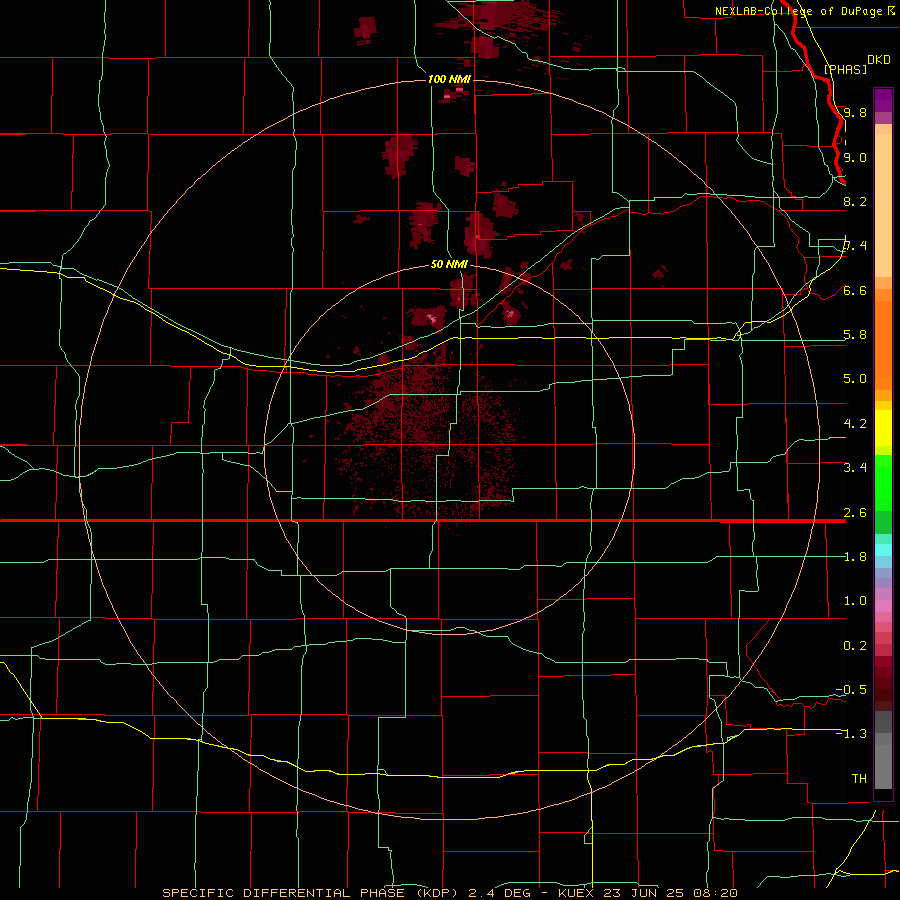Click the 50 NMI range ring label
This screenshot has height=900, width=900.
[449, 264]
